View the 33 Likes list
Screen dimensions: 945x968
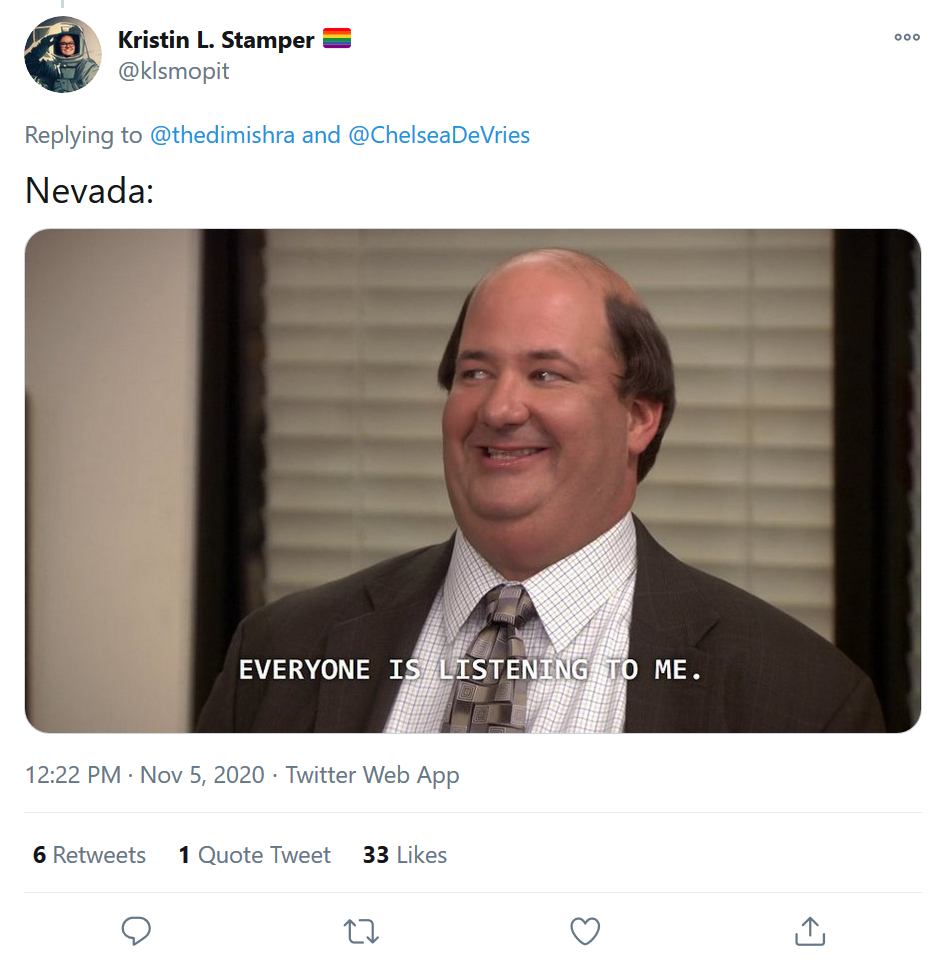pos(405,855)
